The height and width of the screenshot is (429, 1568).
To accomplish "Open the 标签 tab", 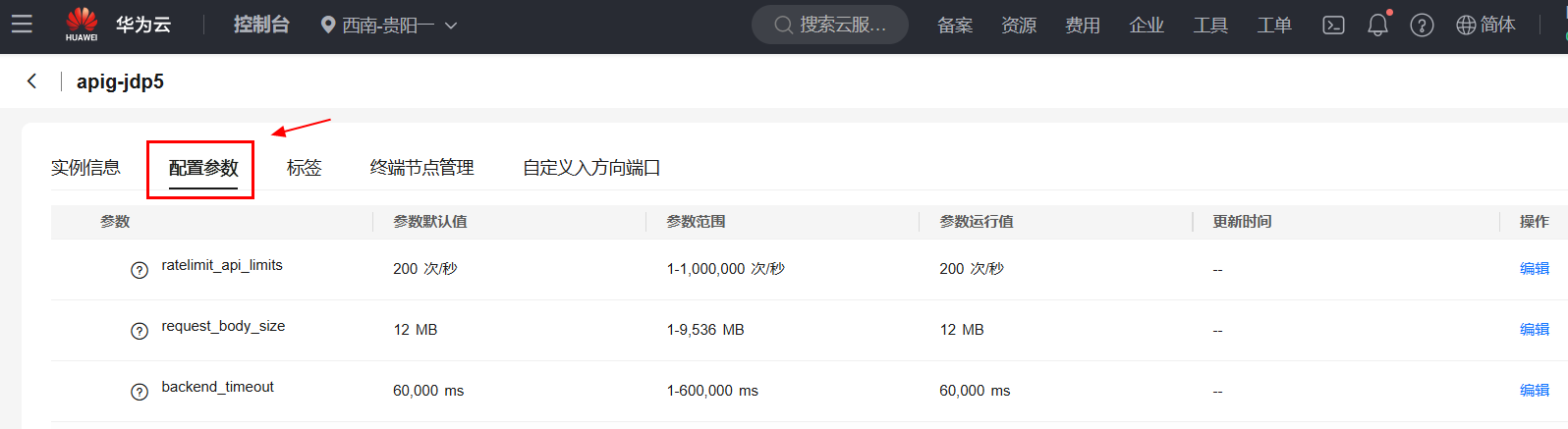I will (x=304, y=168).
